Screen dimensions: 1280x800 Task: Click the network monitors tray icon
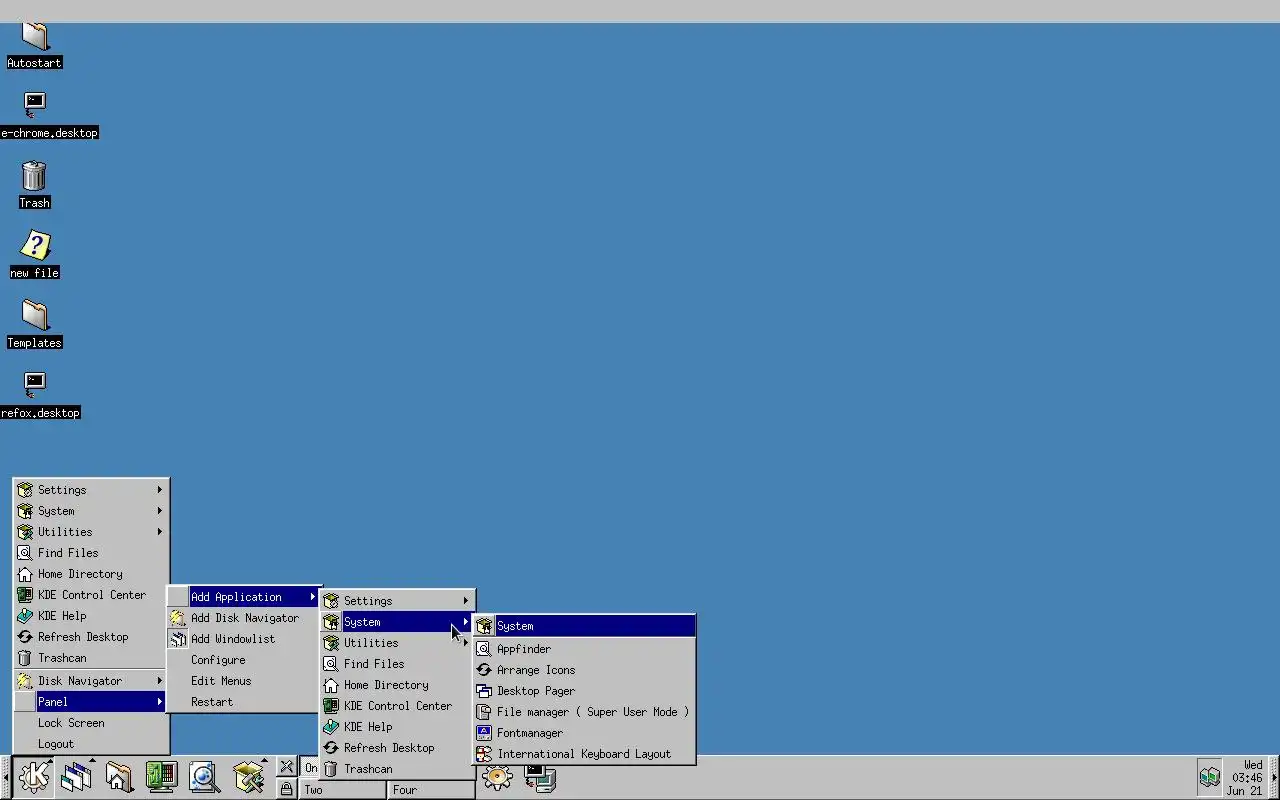coord(1210,777)
